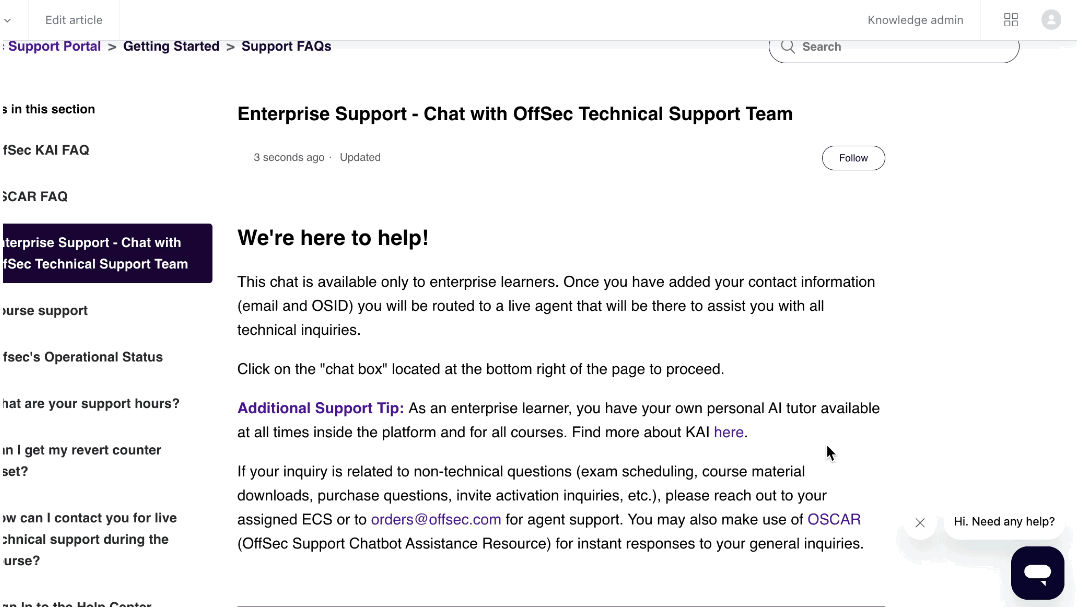Open the Edit article tab
The width and height of the screenshot is (1080, 608).
tap(74, 20)
